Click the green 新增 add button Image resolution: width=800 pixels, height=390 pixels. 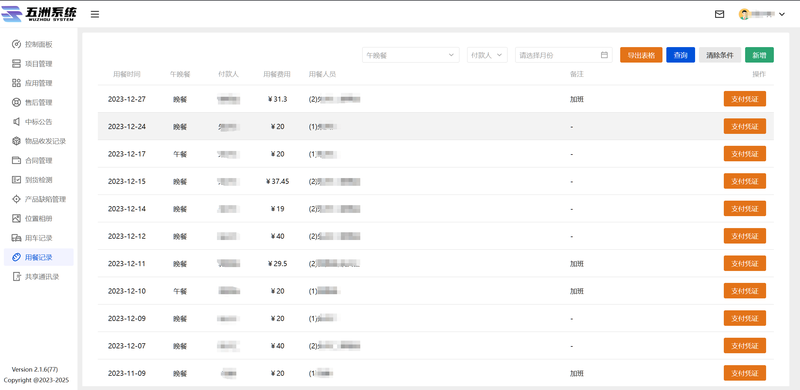click(759, 55)
